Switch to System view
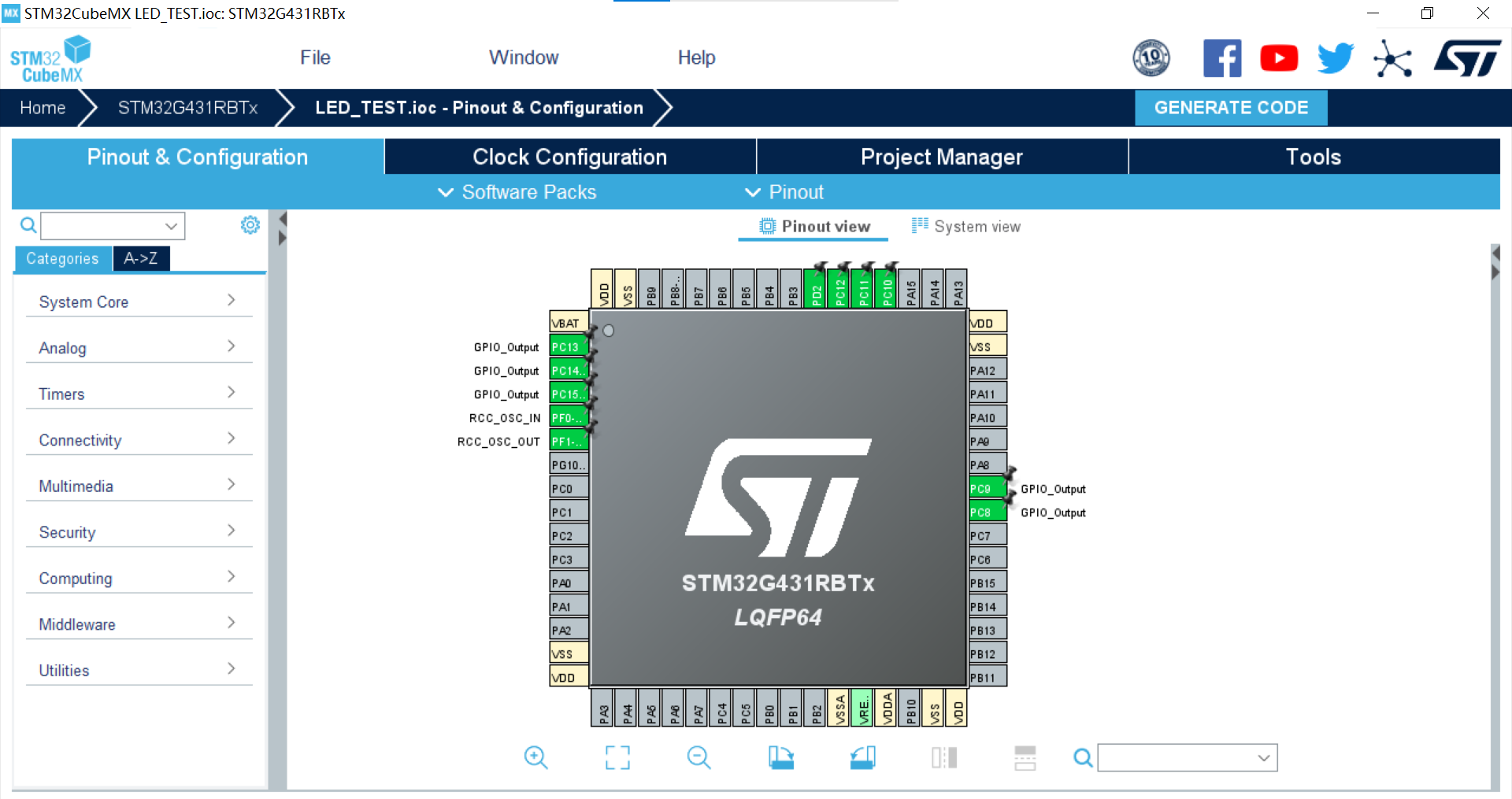This screenshot has width=1512, height=799. tap(966, 227)
